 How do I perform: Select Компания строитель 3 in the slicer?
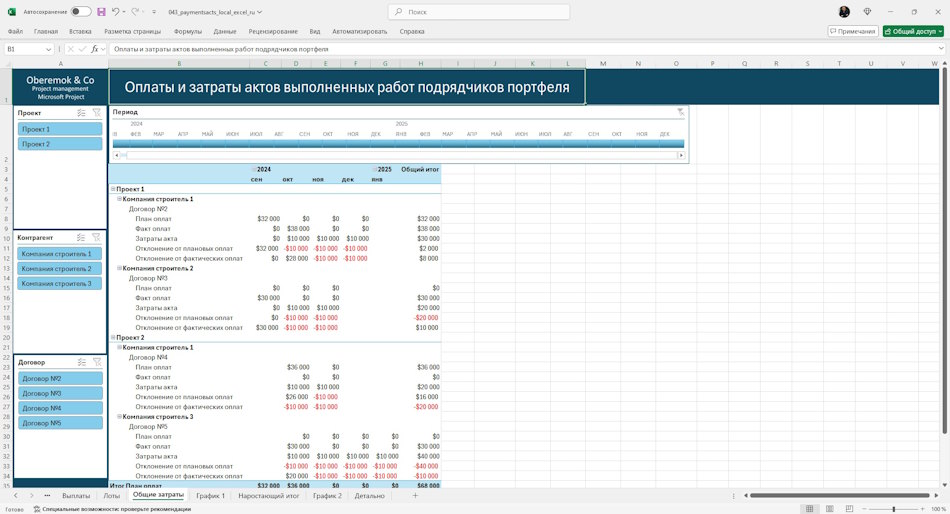tap(59, 284)
